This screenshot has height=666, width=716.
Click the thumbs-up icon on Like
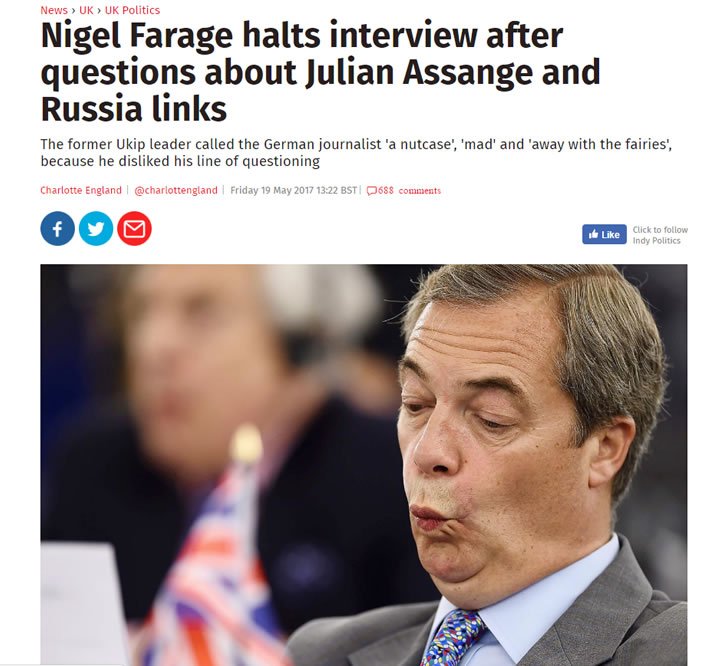[x=593, y=235]
